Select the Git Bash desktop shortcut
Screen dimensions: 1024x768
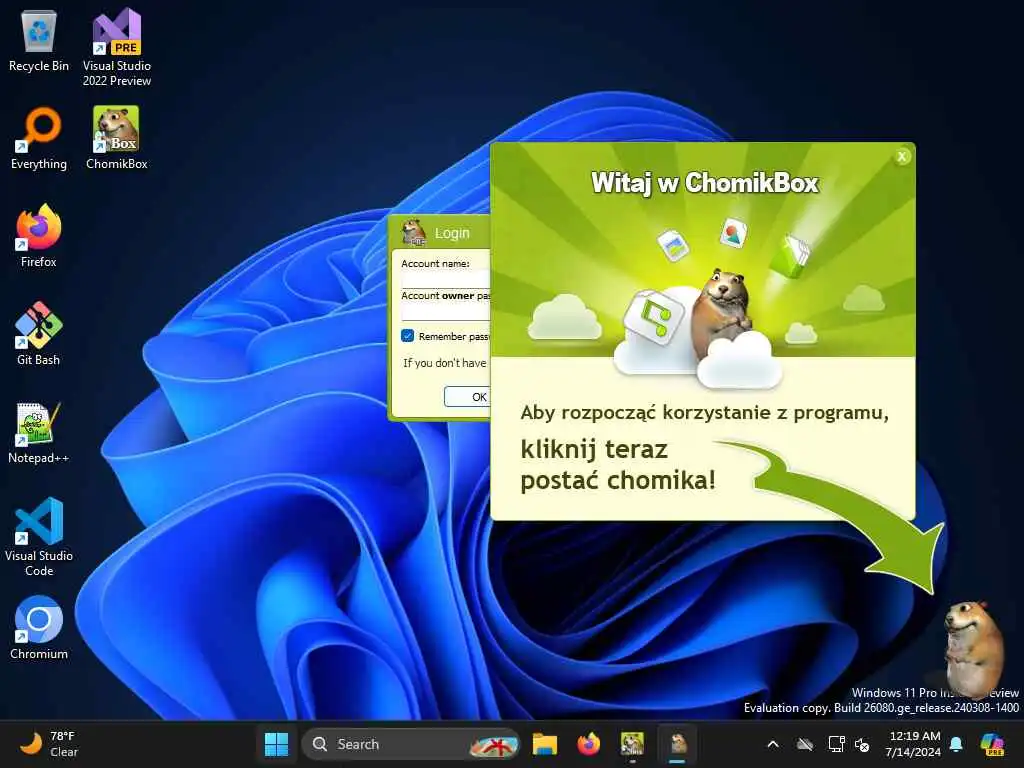click(x=39, y=334)
